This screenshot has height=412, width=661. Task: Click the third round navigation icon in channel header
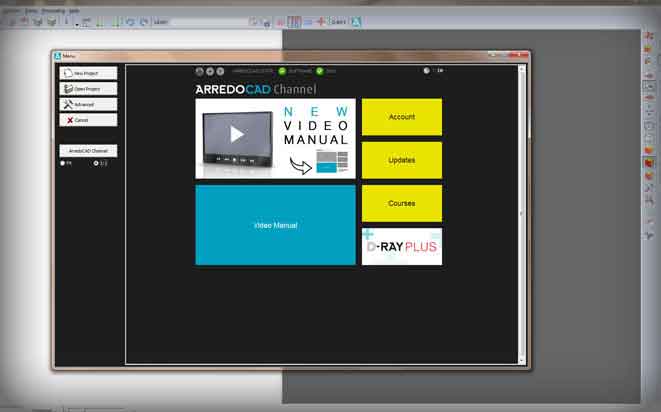[220, 71]
